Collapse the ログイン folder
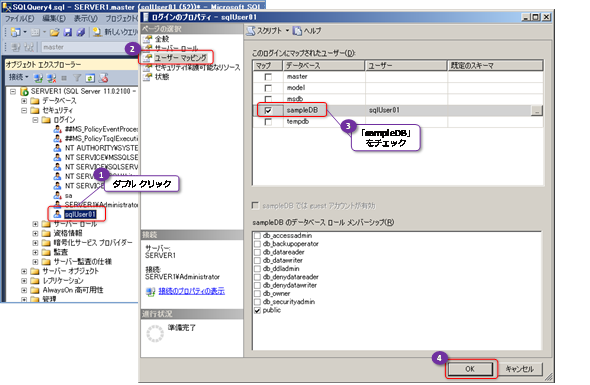The height and width of the screenshot is (385, 590). [35, 120]
